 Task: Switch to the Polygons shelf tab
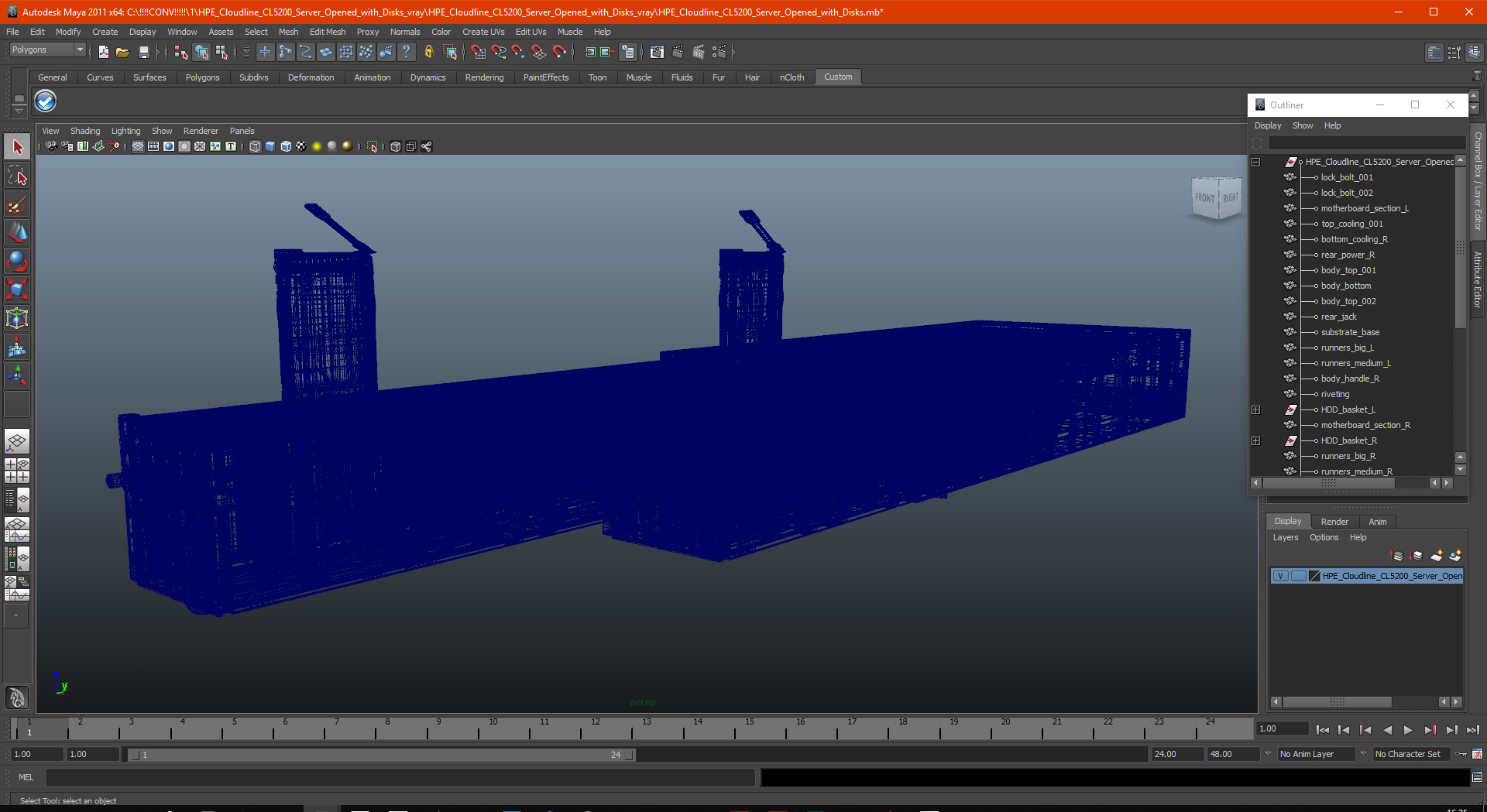(x=202, y=77)
